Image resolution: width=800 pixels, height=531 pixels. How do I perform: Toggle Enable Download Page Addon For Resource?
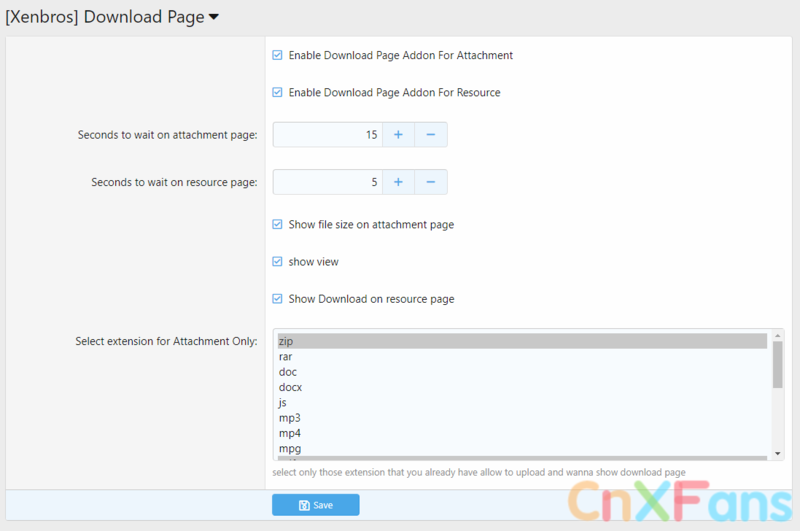[x=277, y=92]
